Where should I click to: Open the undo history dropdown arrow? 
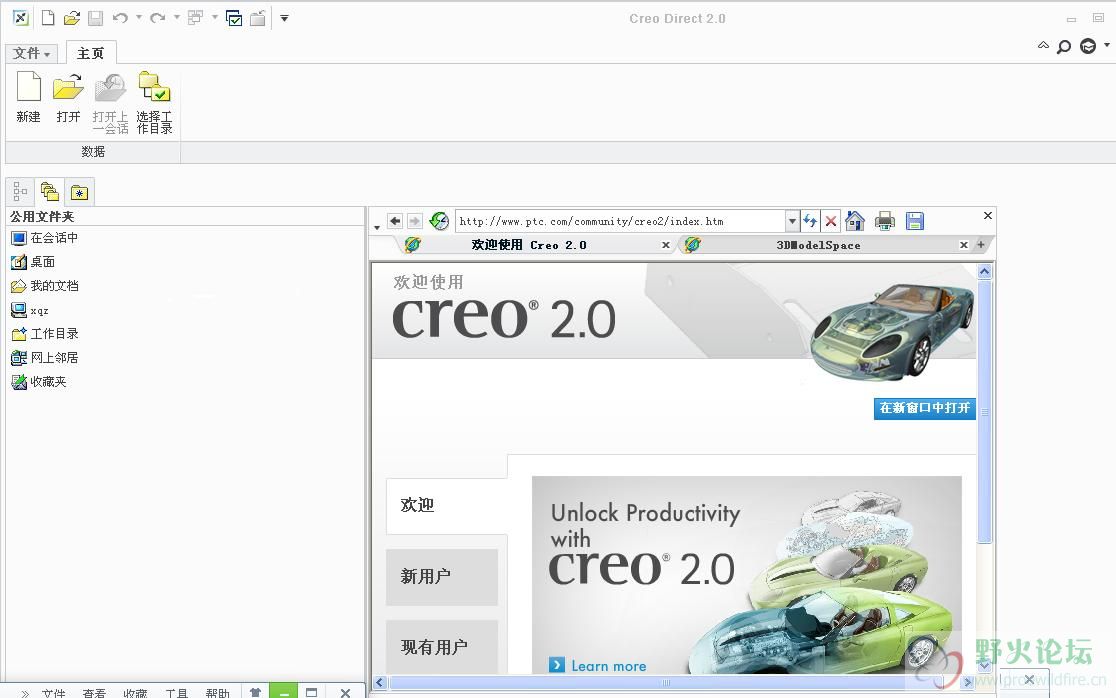point(139,17)
